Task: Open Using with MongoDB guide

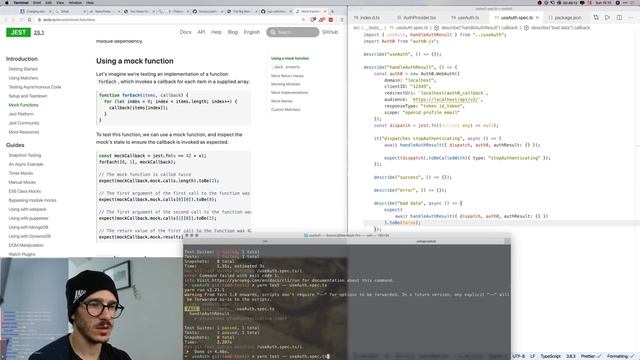Action: click(28, 227)
